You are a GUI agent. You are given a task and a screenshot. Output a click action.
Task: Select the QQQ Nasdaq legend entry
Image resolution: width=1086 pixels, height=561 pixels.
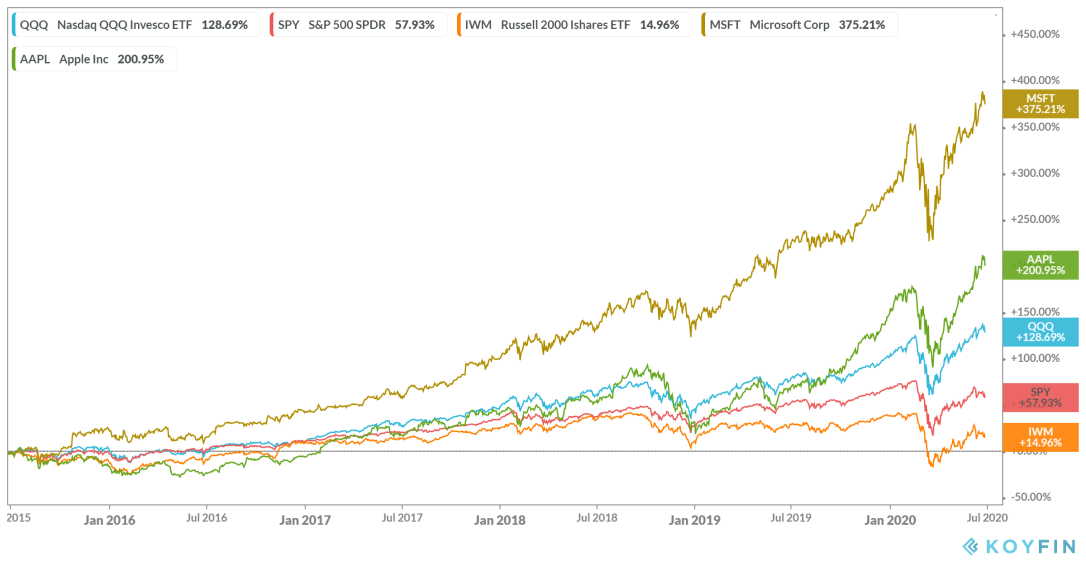click(134, 24)
